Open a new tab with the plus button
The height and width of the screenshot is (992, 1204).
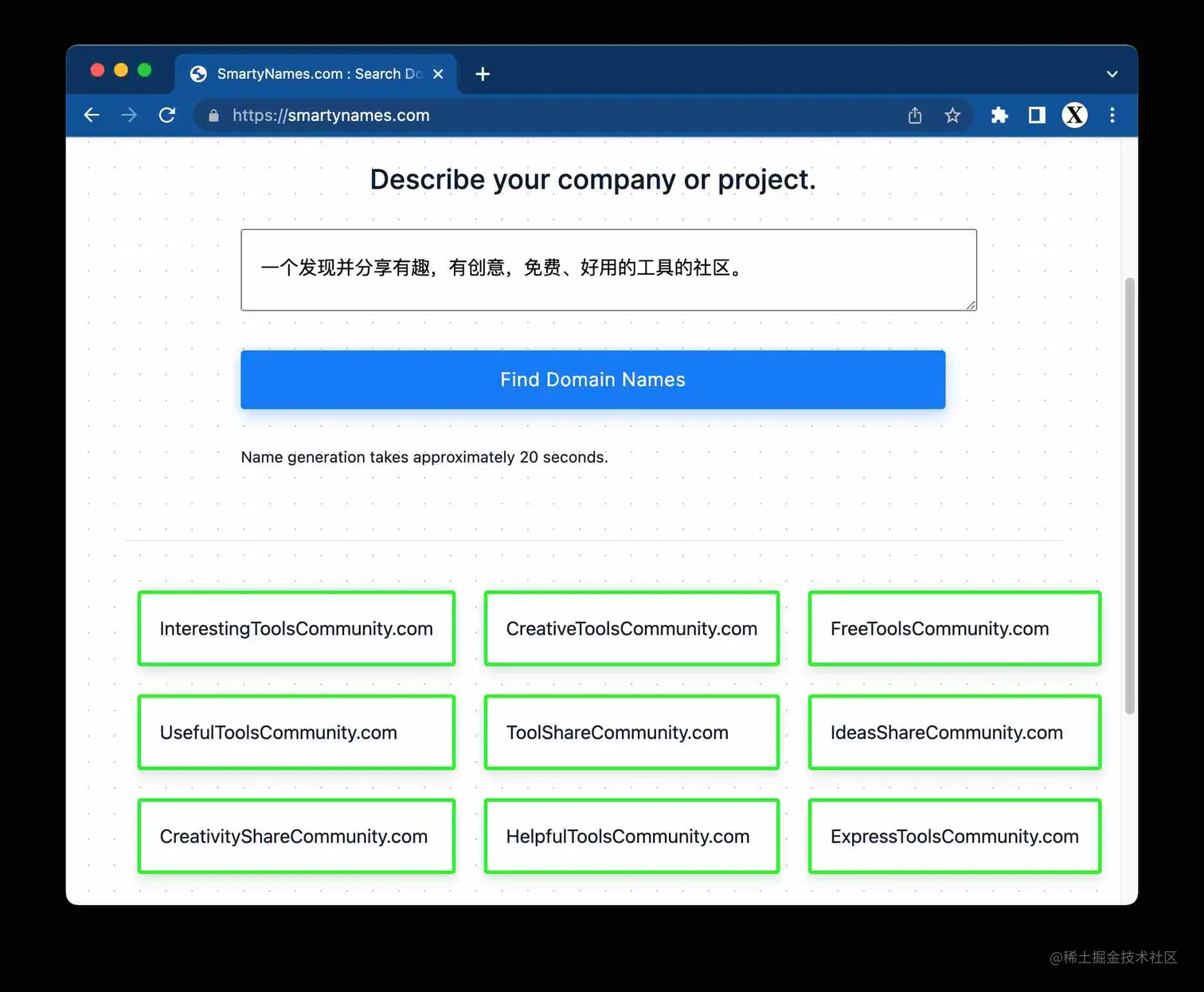pos(482,74)
